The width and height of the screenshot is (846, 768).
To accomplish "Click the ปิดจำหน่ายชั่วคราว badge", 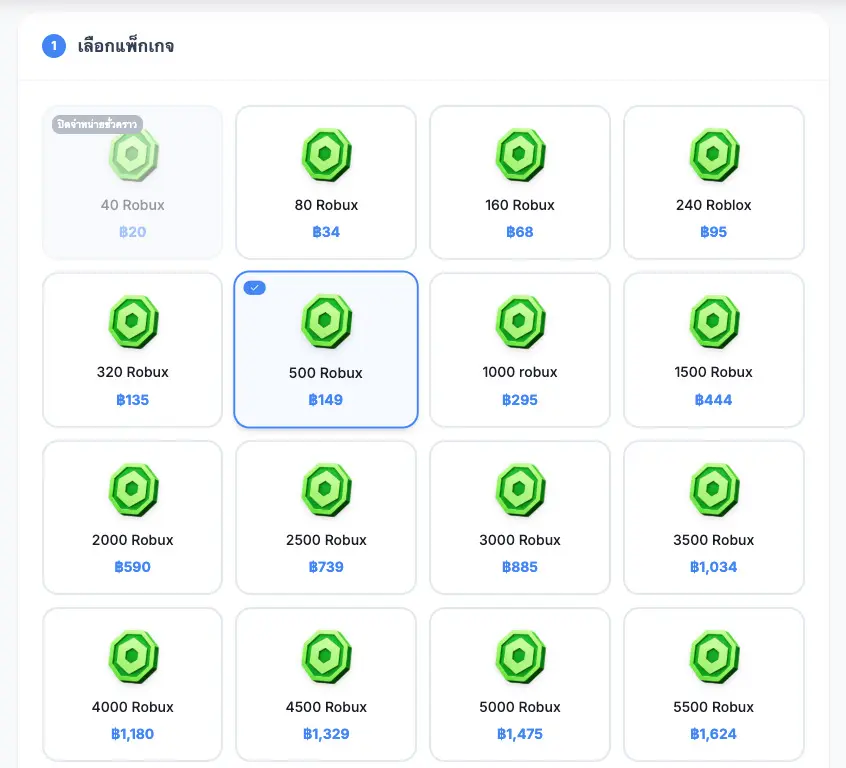I will pos(97,124).
